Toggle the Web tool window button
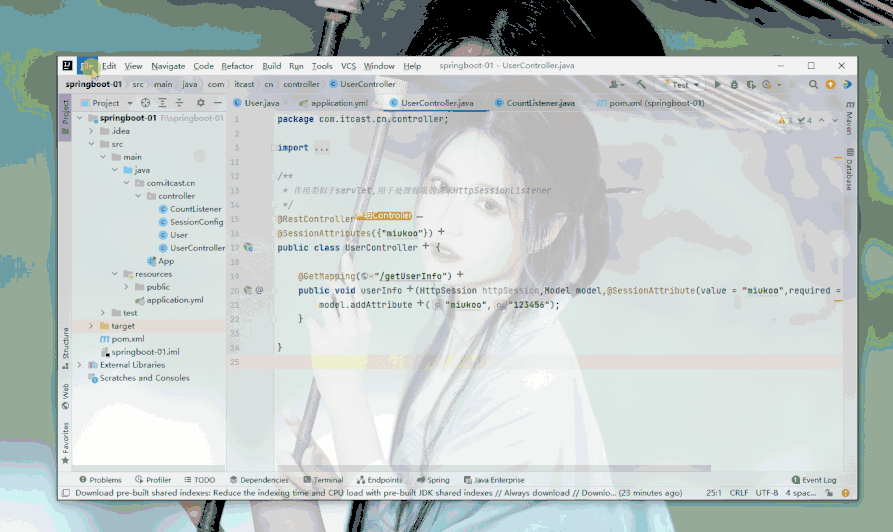This screenshot has width=893, height=532. coord(65,396)
